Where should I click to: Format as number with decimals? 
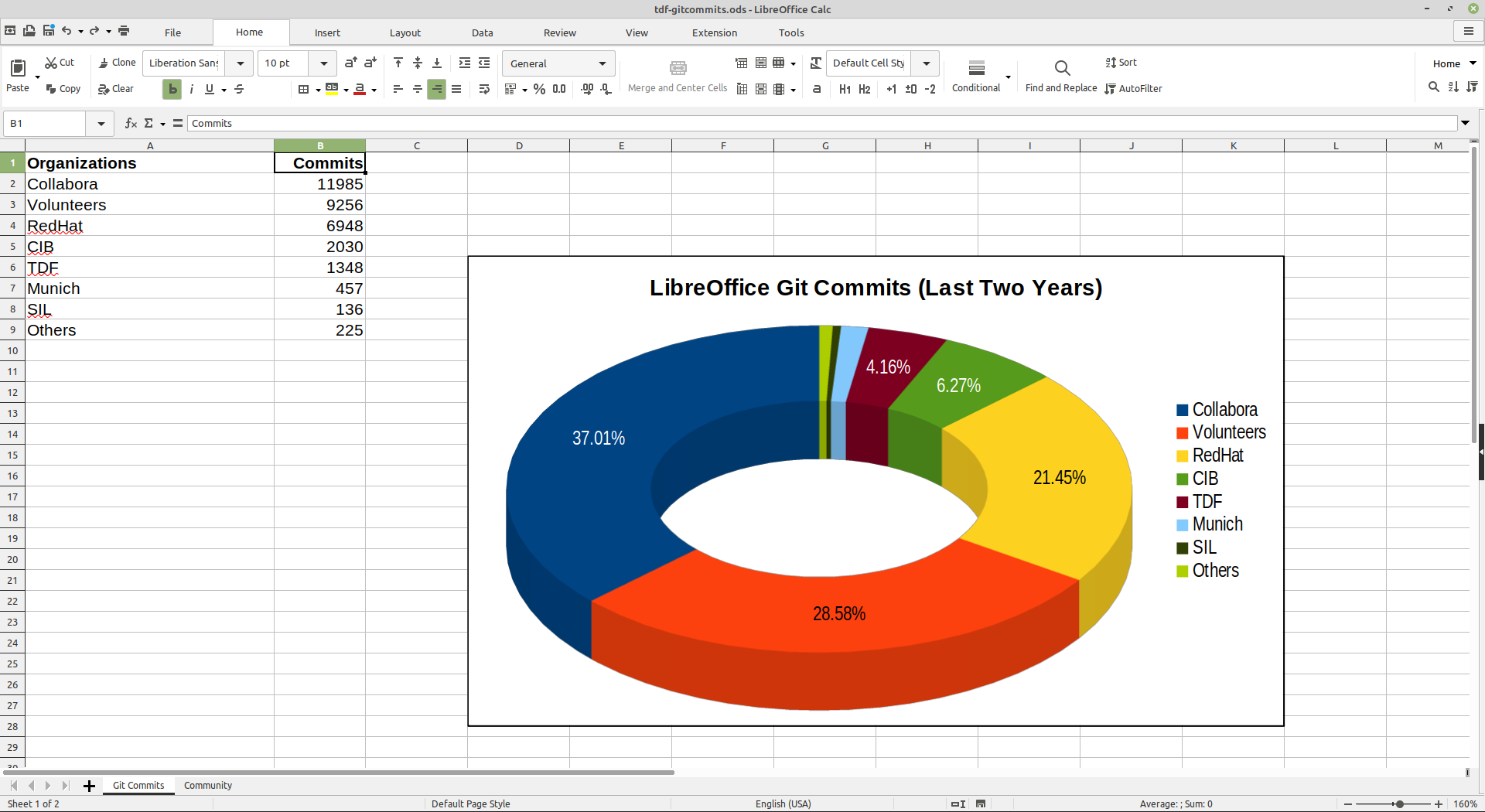coord(559,89)
